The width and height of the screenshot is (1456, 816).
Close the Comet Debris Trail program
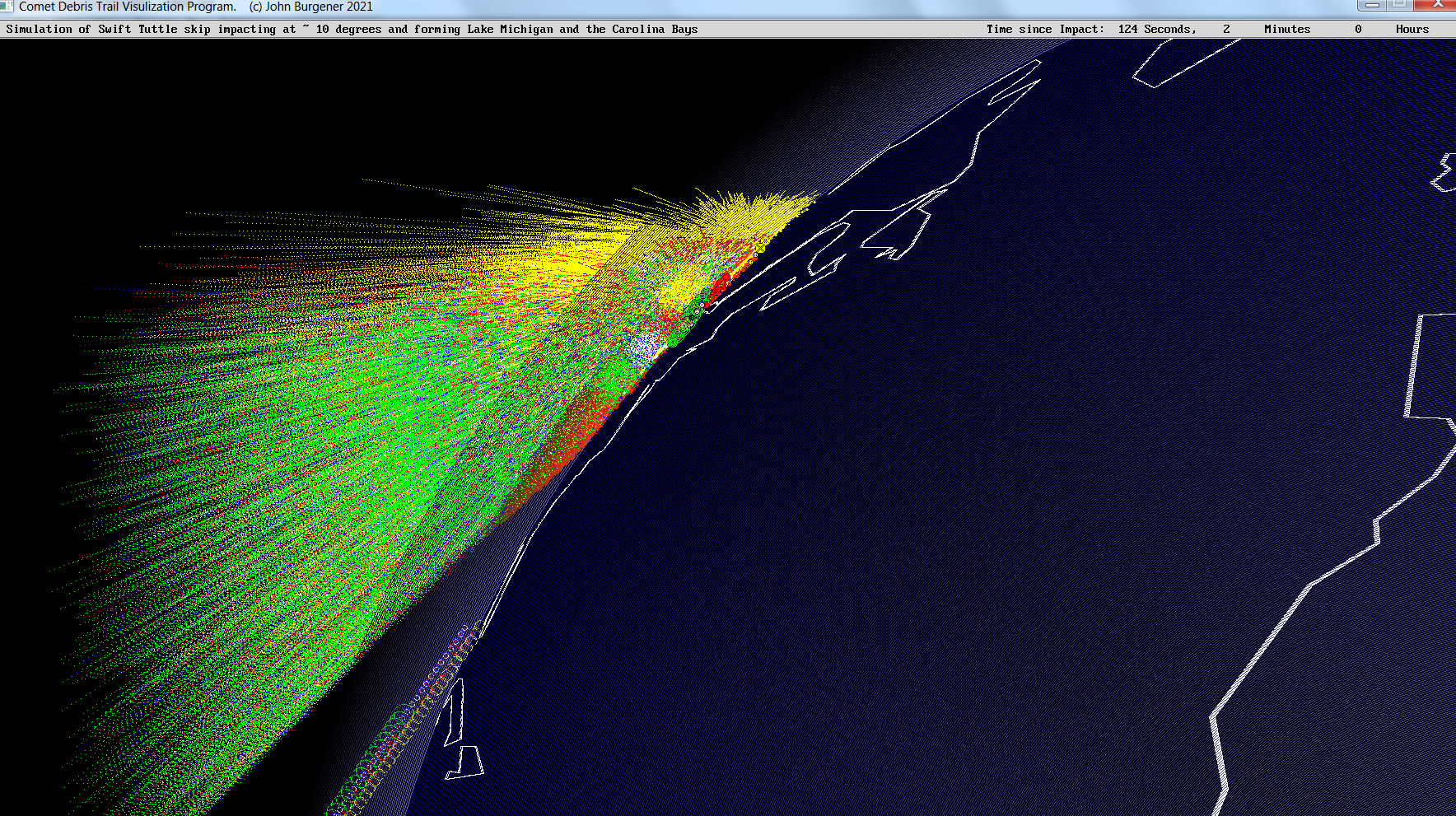point(1437,4)
